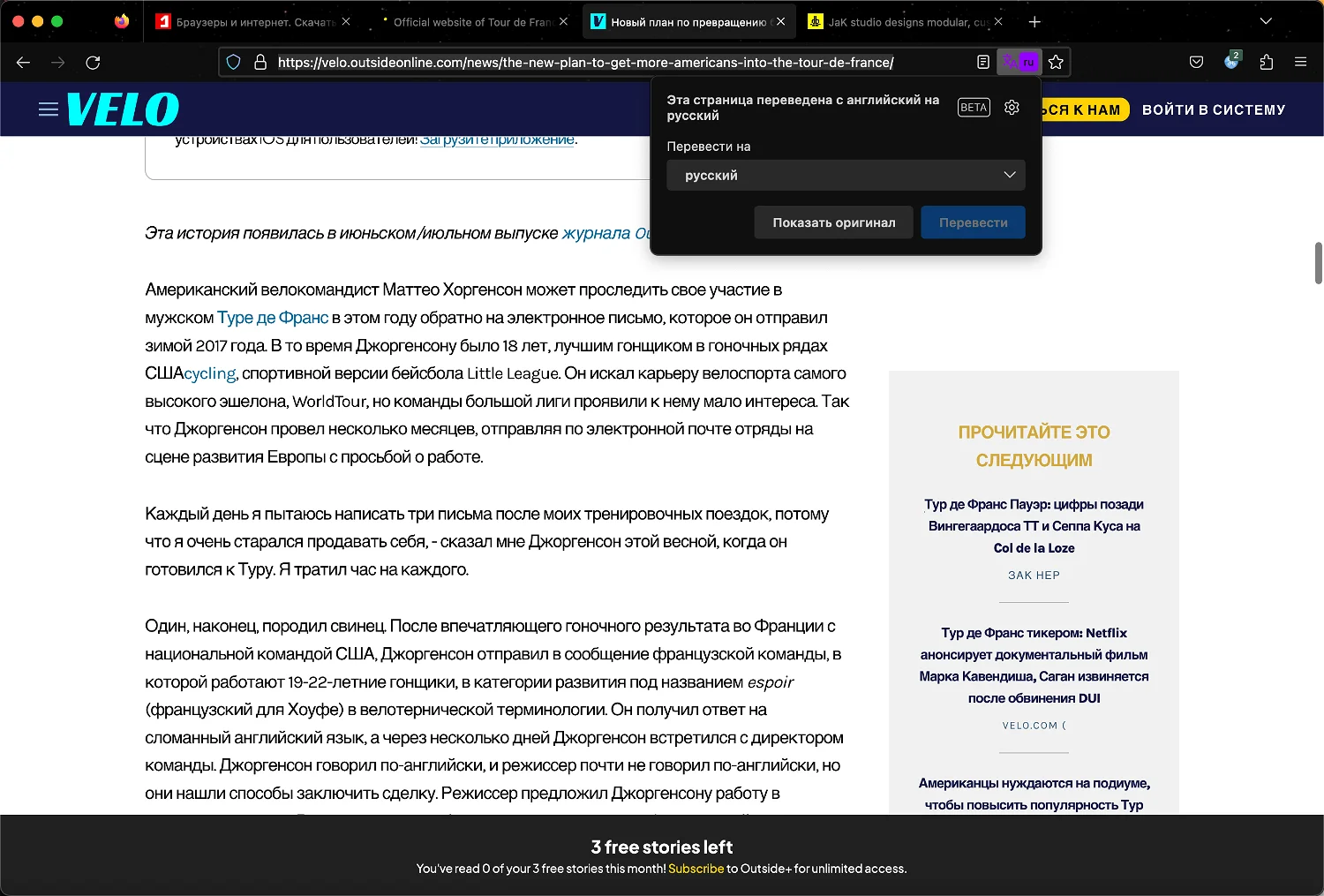
Task: Open the Extensions puzzle icon
Action: click(x=1267, y=62)
